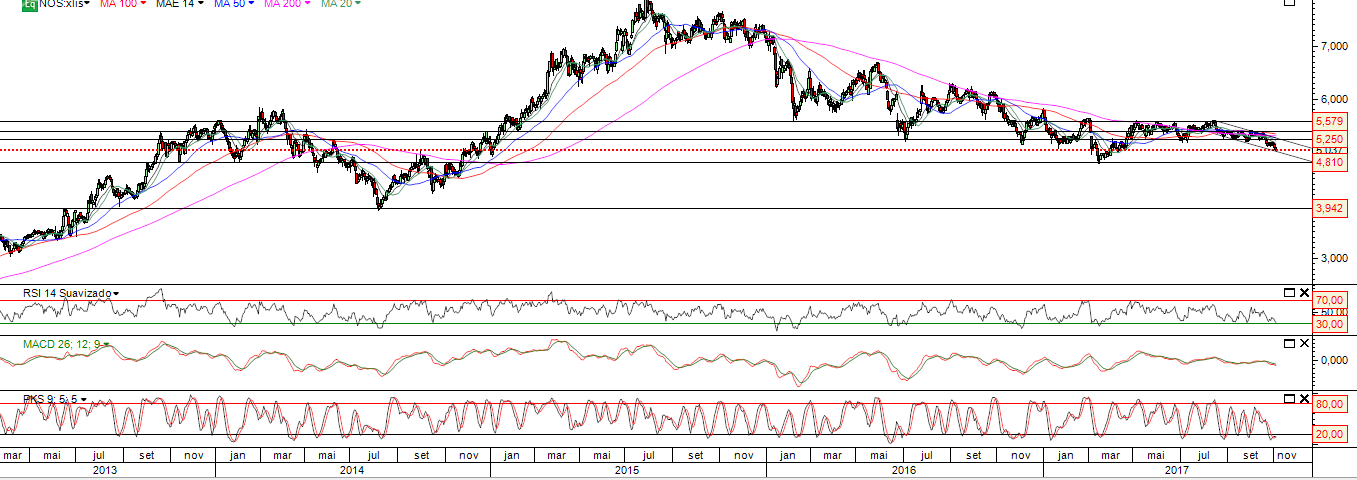1357x480 pixels.
Task: Select the 4,810 price level label
Action: (x=1329, y=162)
